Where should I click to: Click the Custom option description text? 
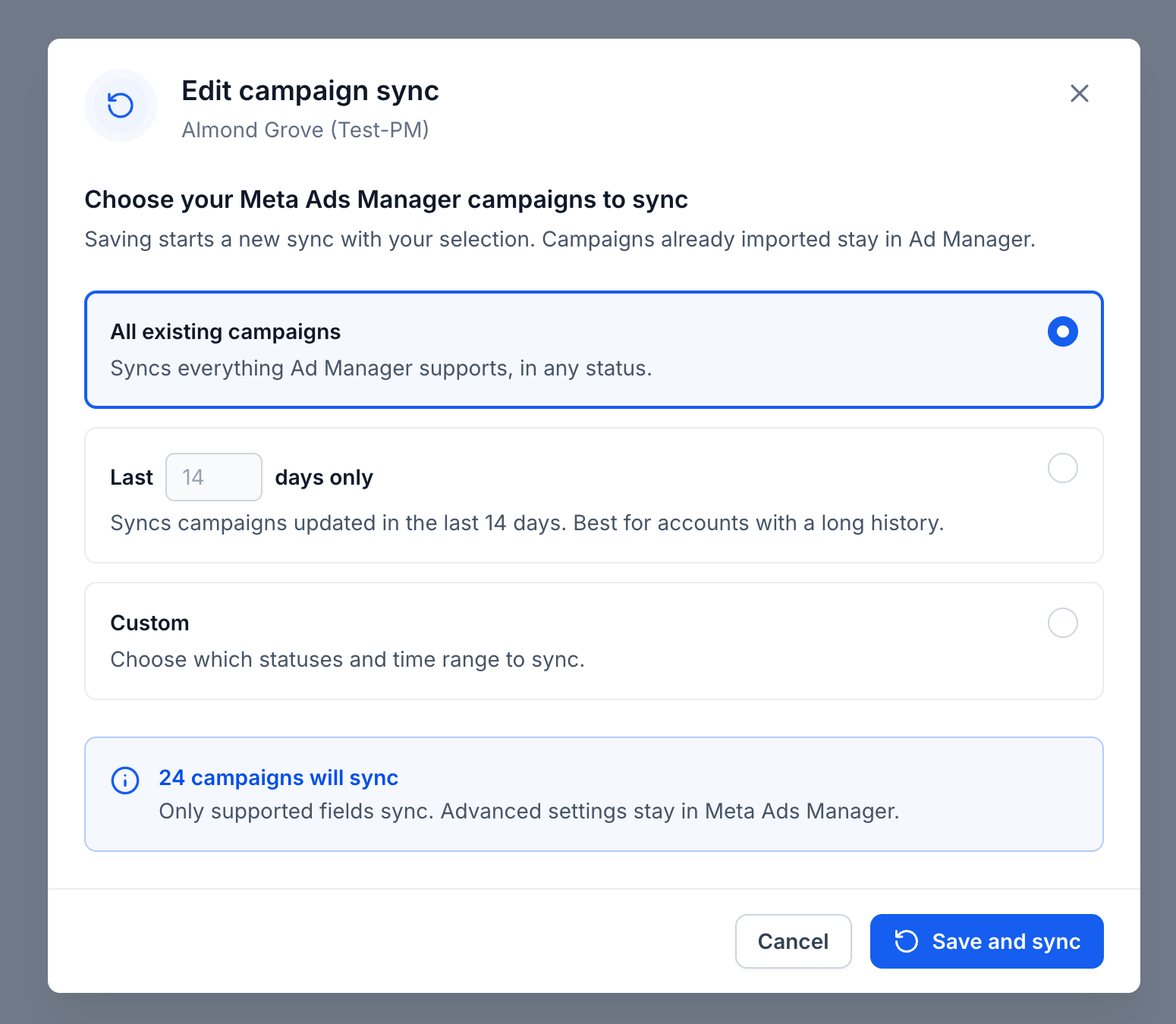pos(347,659)
